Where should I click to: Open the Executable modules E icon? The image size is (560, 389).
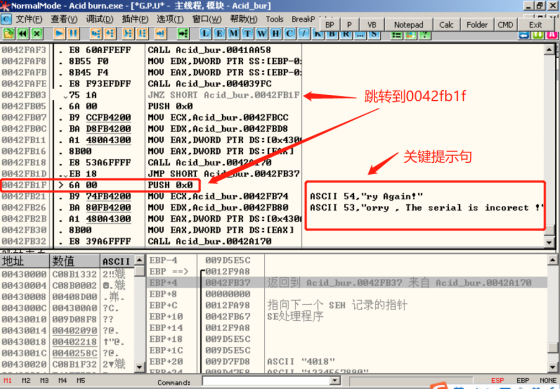(219, 34)
